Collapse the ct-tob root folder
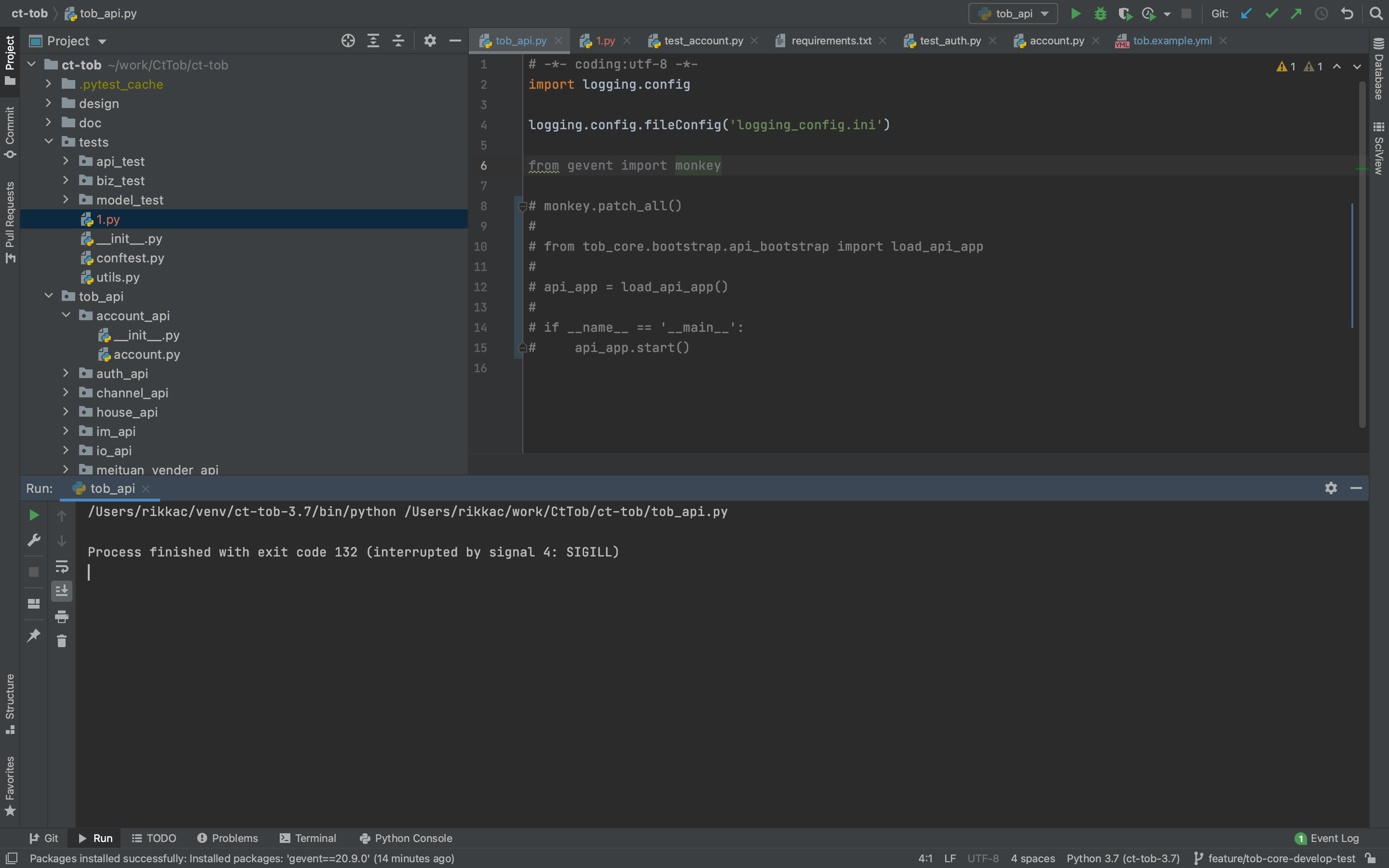 click(31, 64)
